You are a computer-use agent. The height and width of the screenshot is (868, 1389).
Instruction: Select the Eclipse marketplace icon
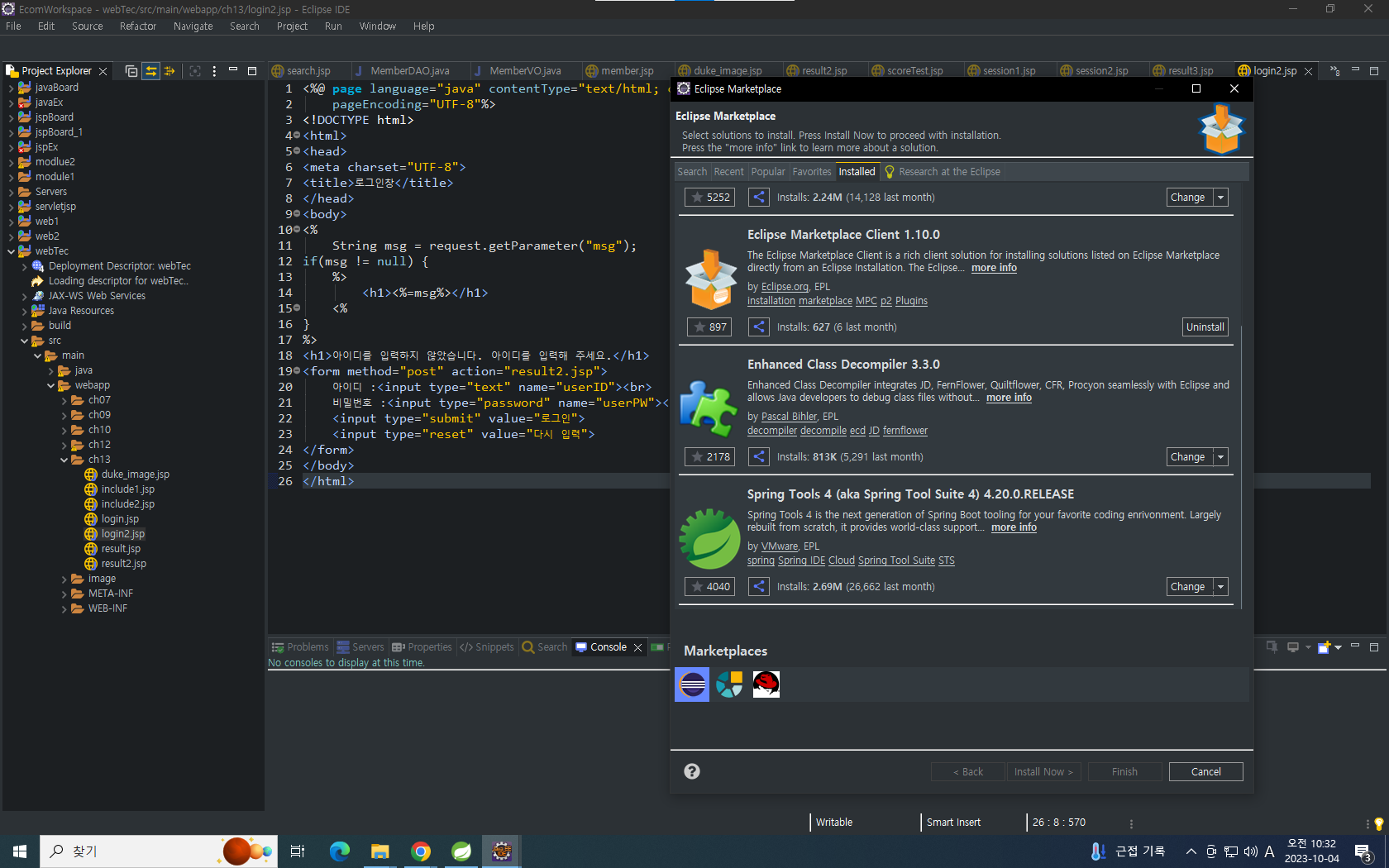coord(692,684)
